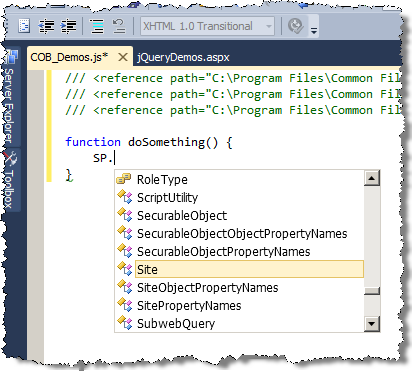Click the decrease indent toolbar icon
The height and width of the screenshot is (371, 412).
coord(46,26)
